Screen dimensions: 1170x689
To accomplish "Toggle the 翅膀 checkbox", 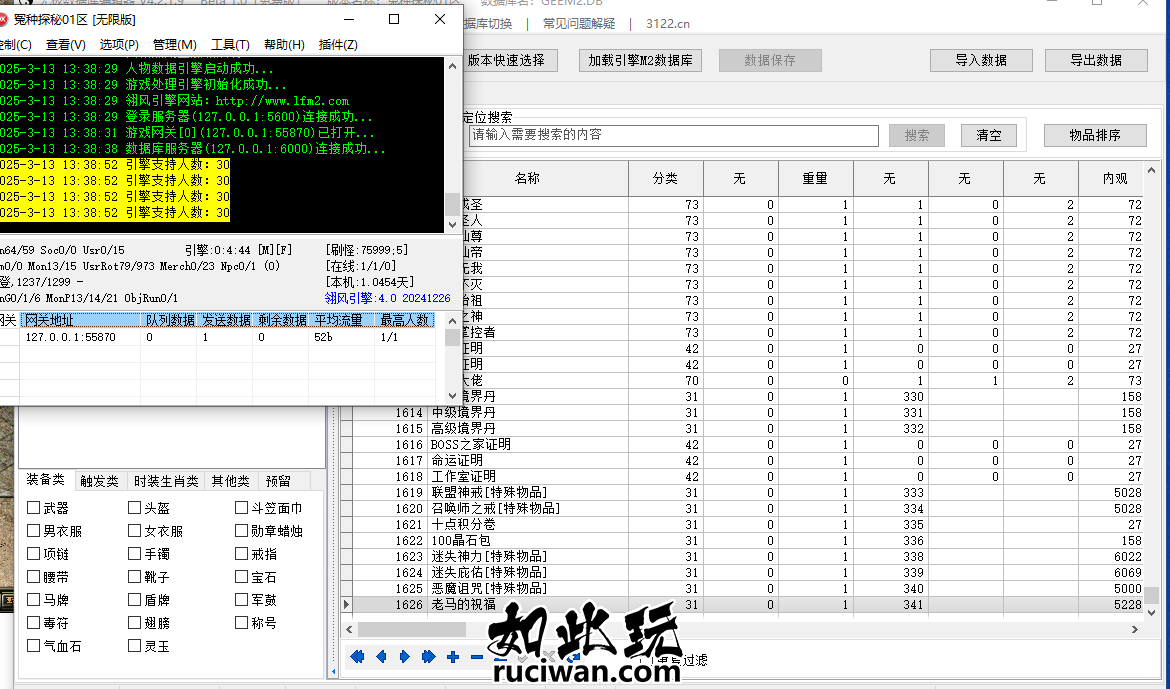I will (135, 623).
